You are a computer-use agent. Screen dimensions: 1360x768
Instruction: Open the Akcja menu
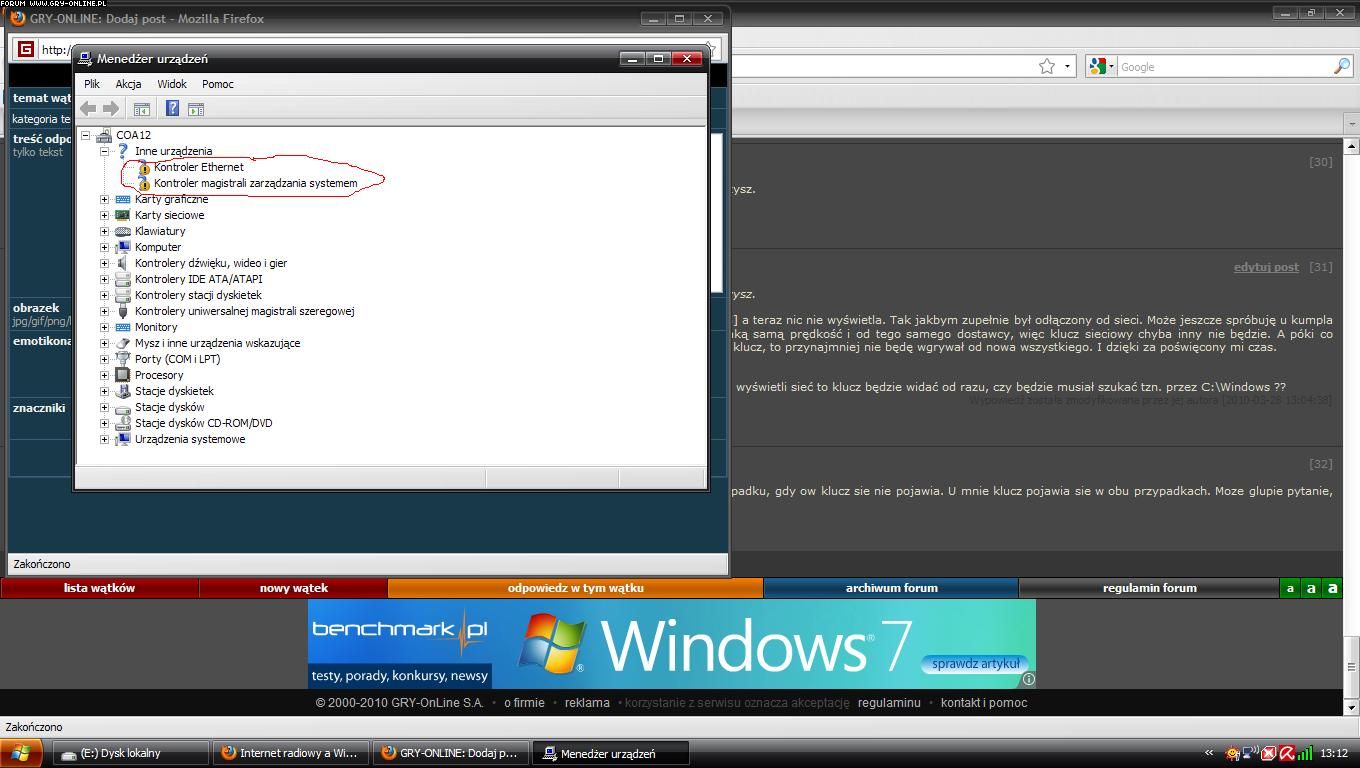point(128,84)
